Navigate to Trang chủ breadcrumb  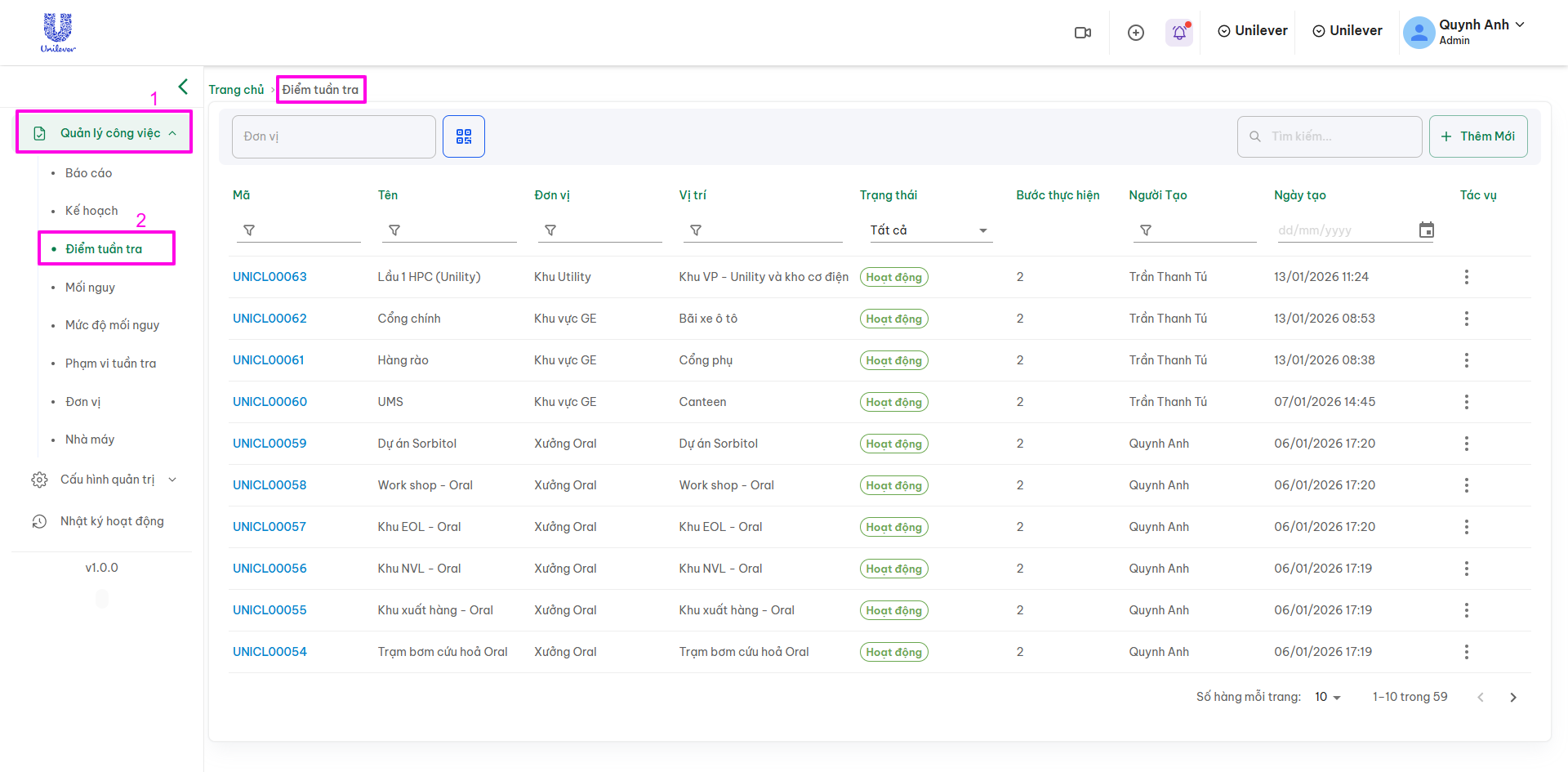(x=236, y=90)
